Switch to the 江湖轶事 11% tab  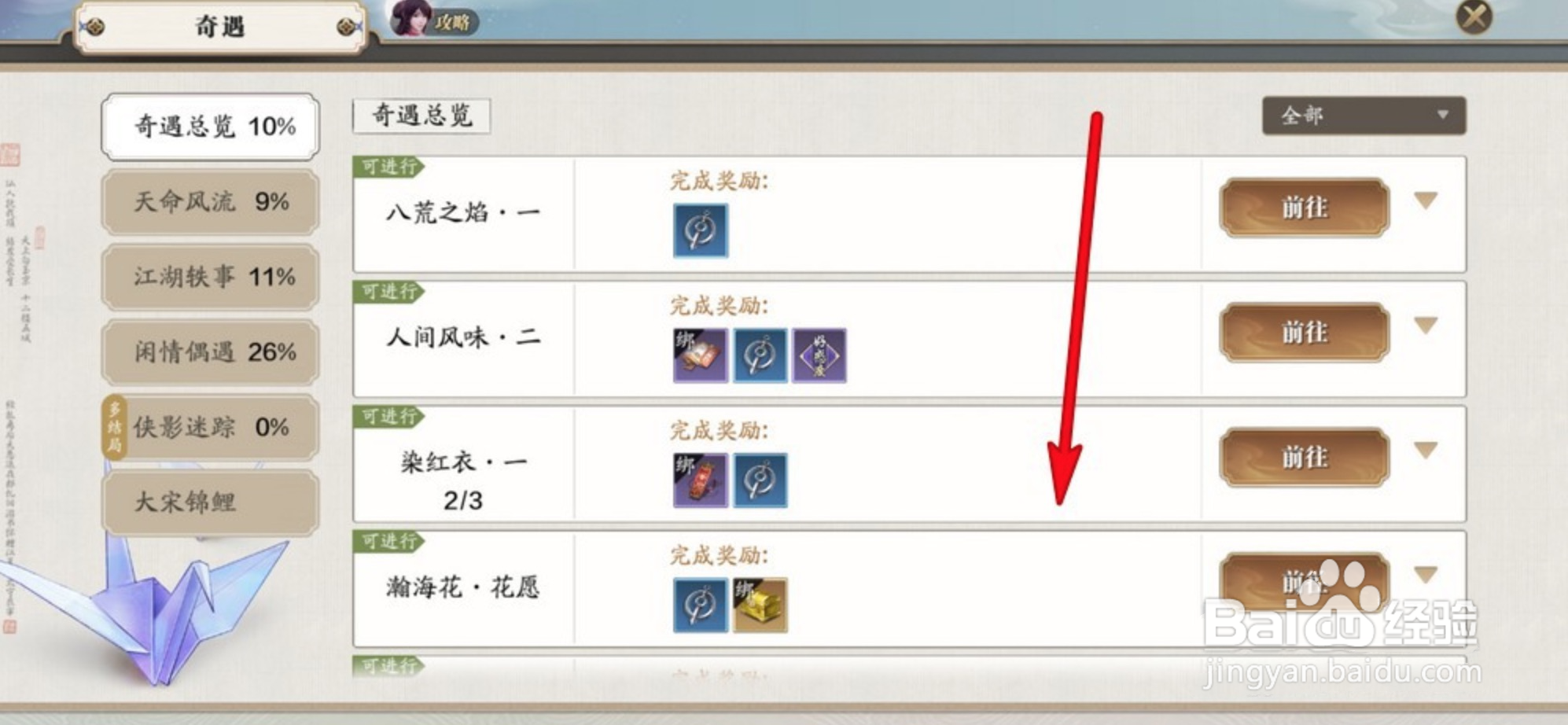coord(211,277)
